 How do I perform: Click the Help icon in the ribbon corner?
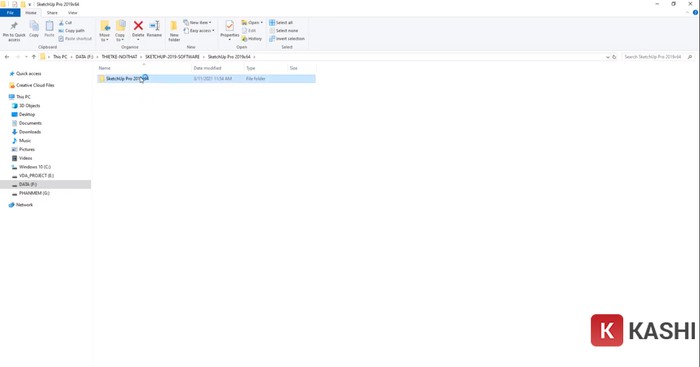tap(695, 13)
